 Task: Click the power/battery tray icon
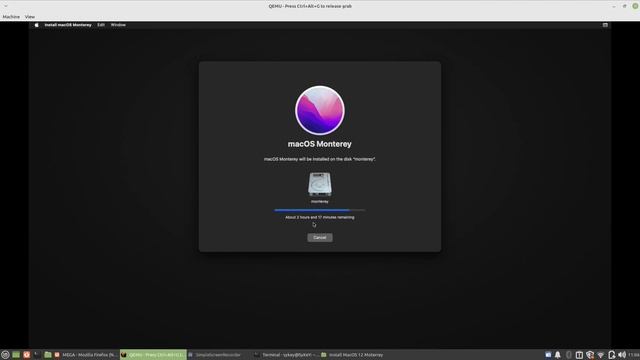pos(611,355)
